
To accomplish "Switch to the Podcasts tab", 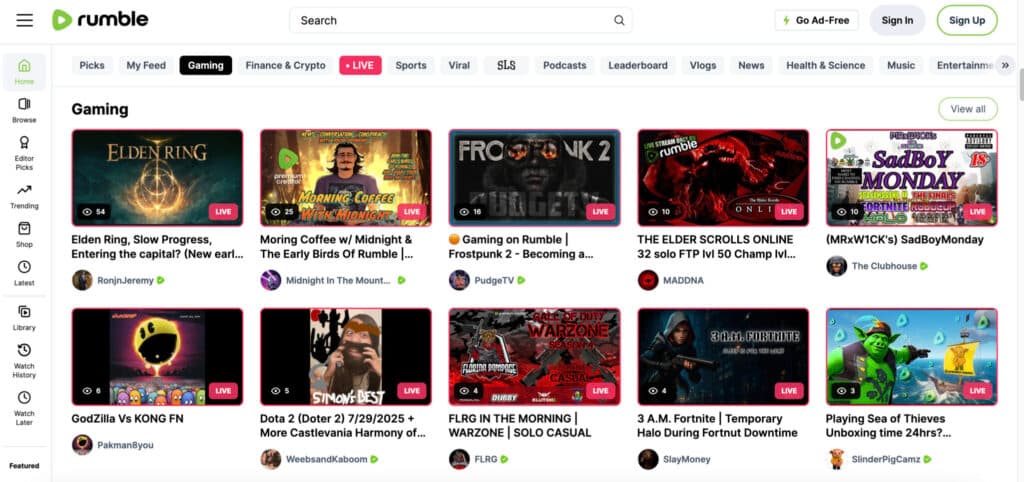I will [564, 65].
